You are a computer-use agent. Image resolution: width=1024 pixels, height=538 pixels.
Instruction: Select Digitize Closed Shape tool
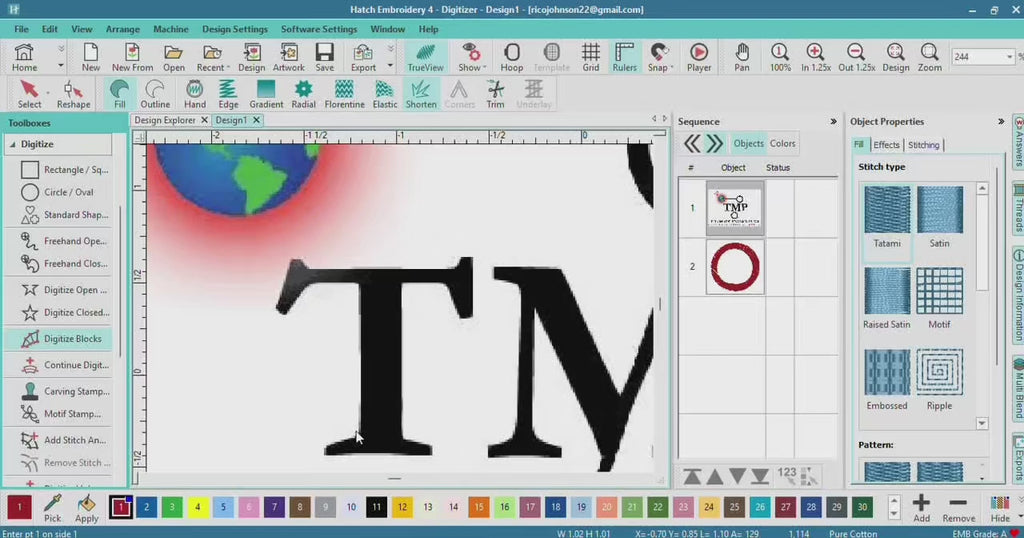64,313
